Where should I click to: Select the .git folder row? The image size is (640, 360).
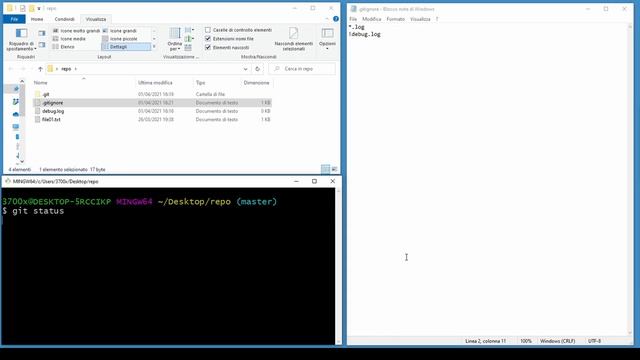pos(152,94)
